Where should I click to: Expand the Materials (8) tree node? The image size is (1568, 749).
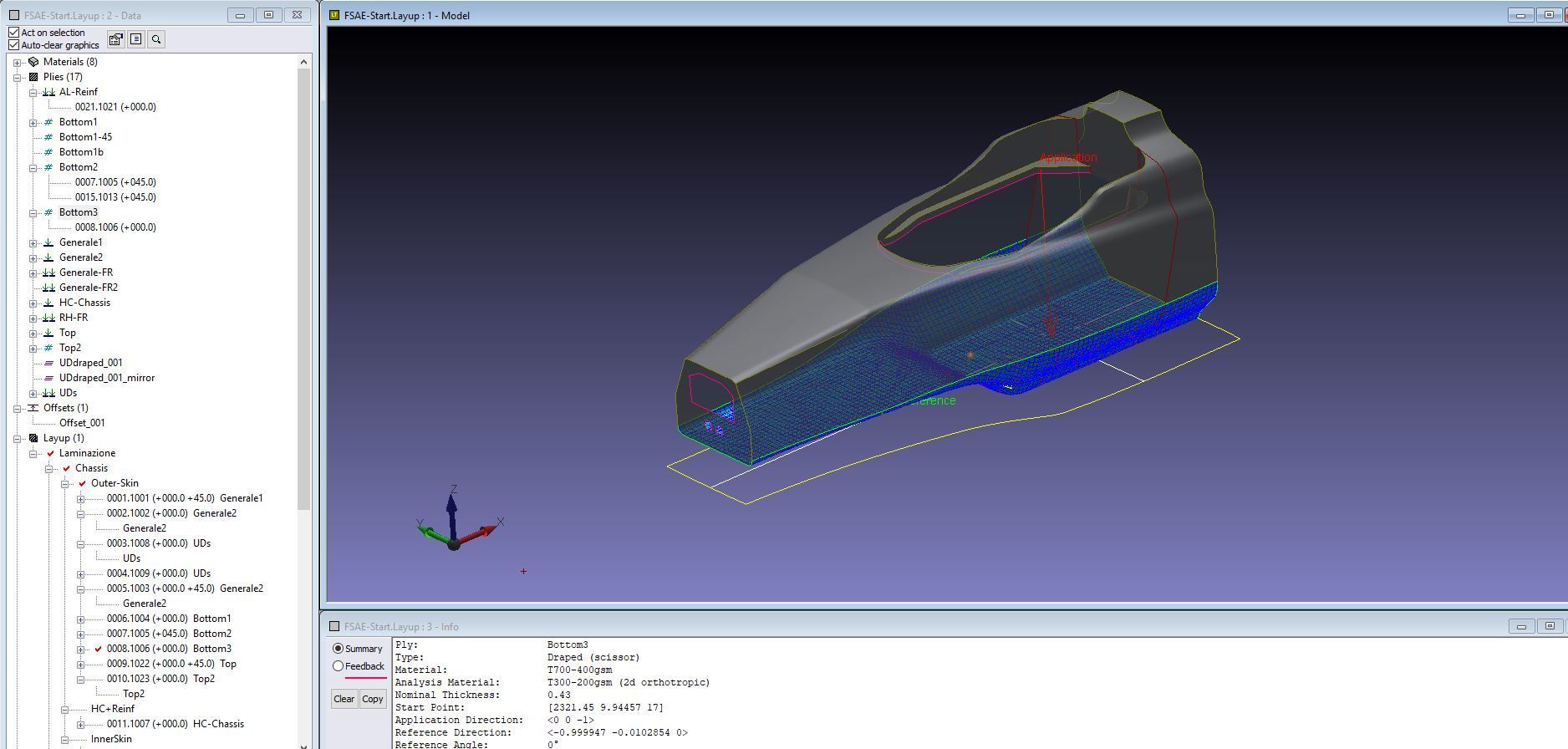click(18, 63)
